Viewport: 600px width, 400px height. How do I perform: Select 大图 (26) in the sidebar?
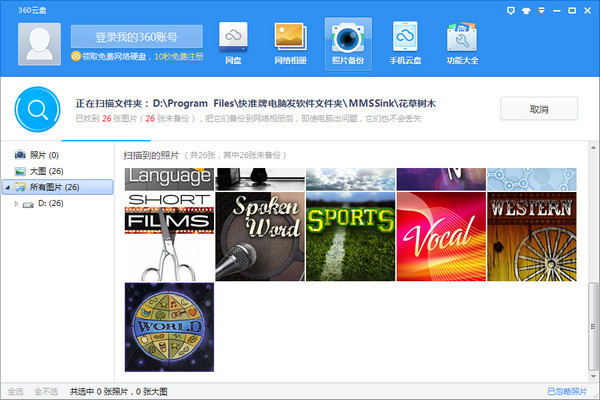(x=46, y=171)
